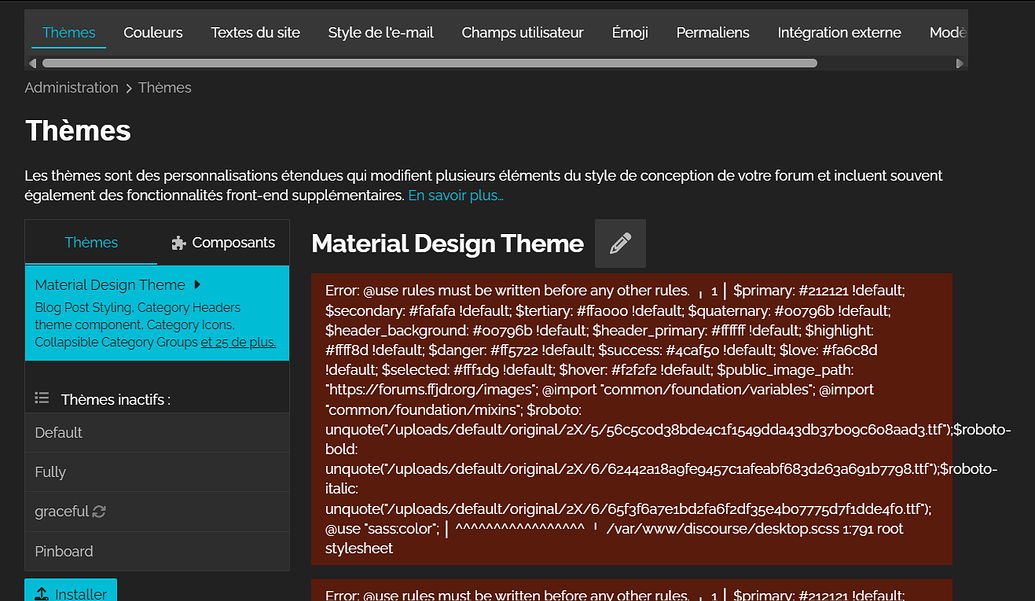Select the Champs utilisateur tab

pyautogui.click(x=522, y=32)
